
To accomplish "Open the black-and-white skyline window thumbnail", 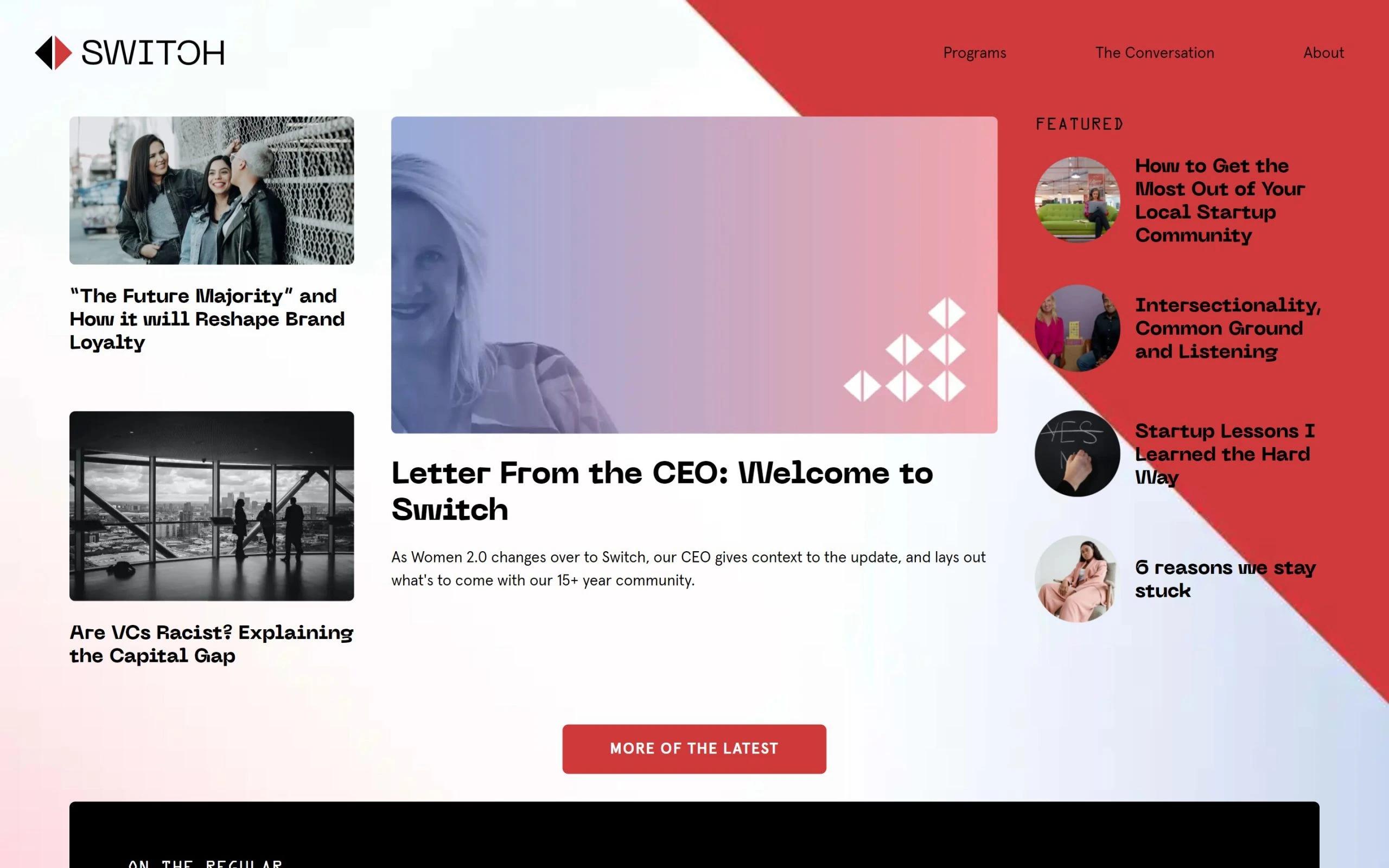I will (212, 506).
